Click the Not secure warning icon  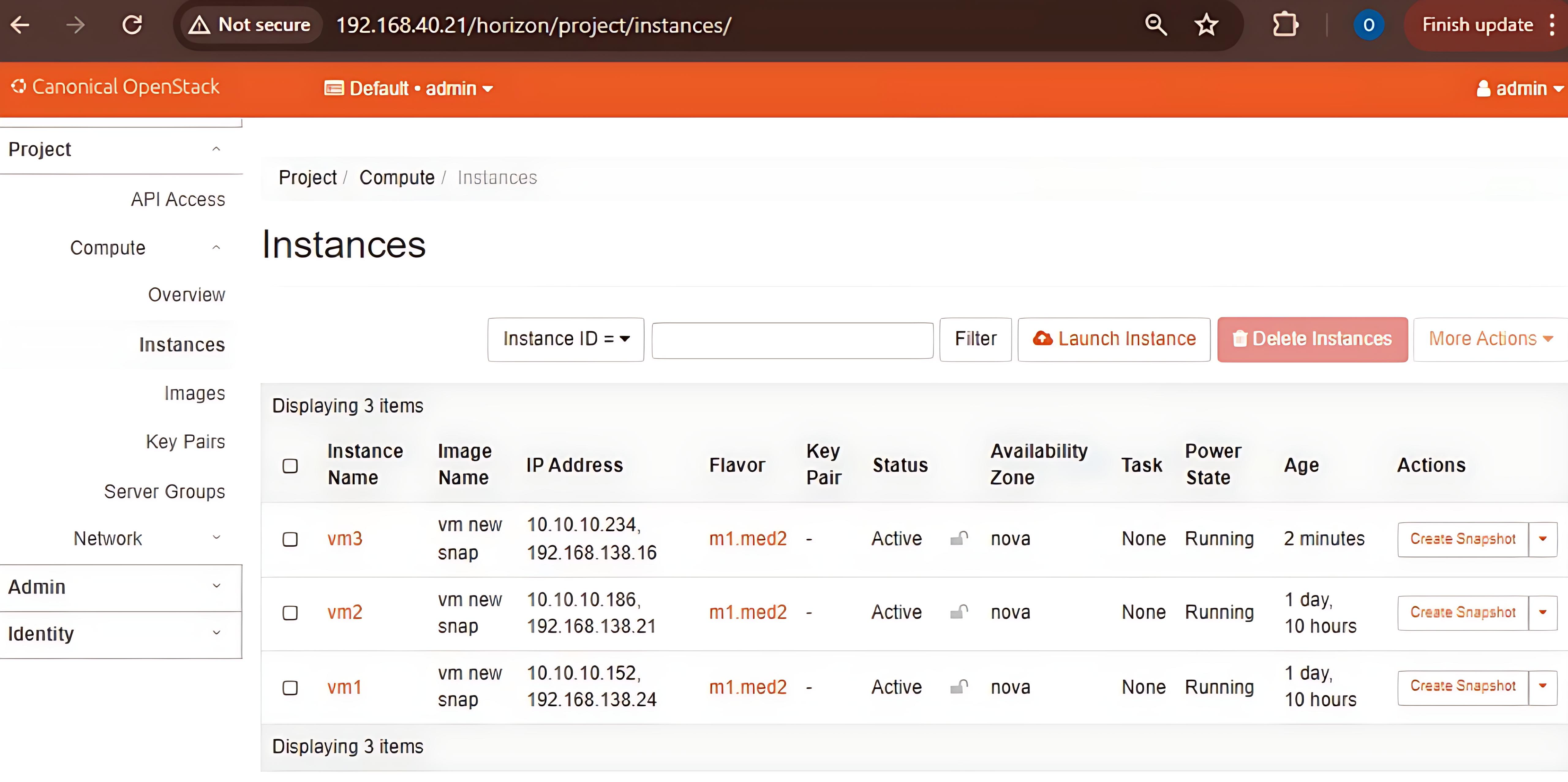pyautogui.click(x=199, y=25)
